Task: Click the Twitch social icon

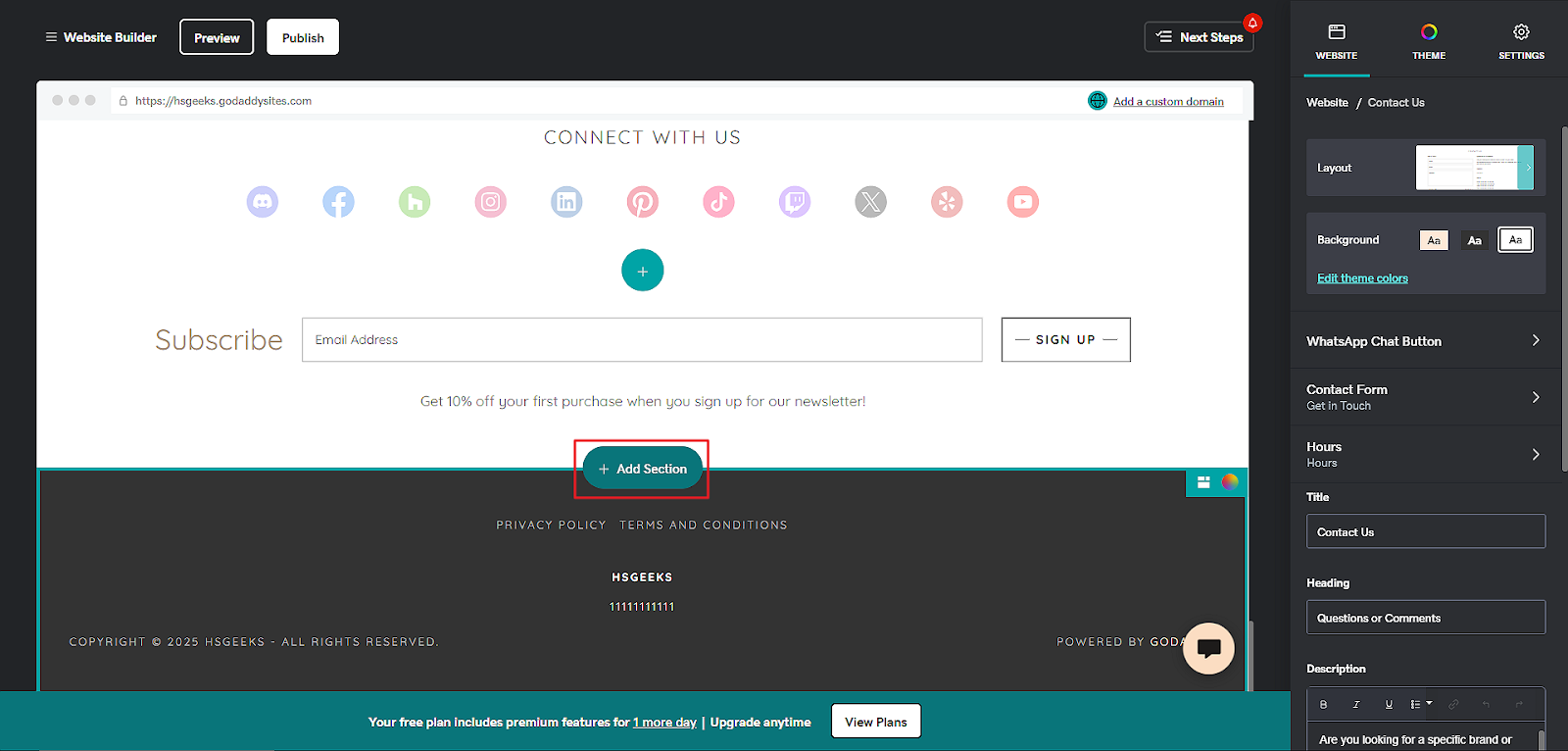Action: coord(795,202)
